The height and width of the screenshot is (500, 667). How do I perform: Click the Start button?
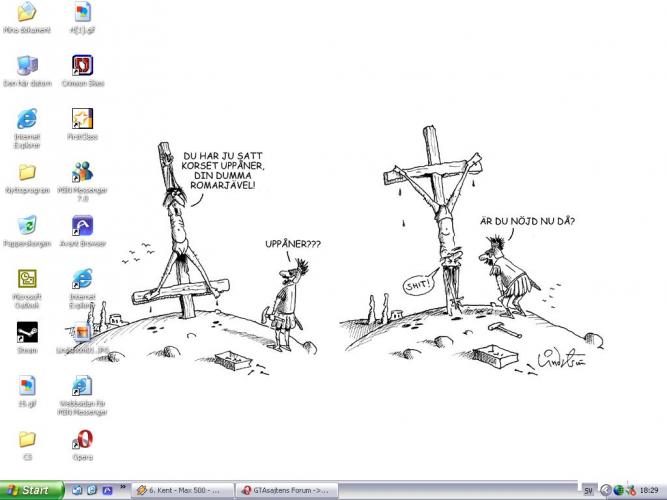(x=30, y=490)
